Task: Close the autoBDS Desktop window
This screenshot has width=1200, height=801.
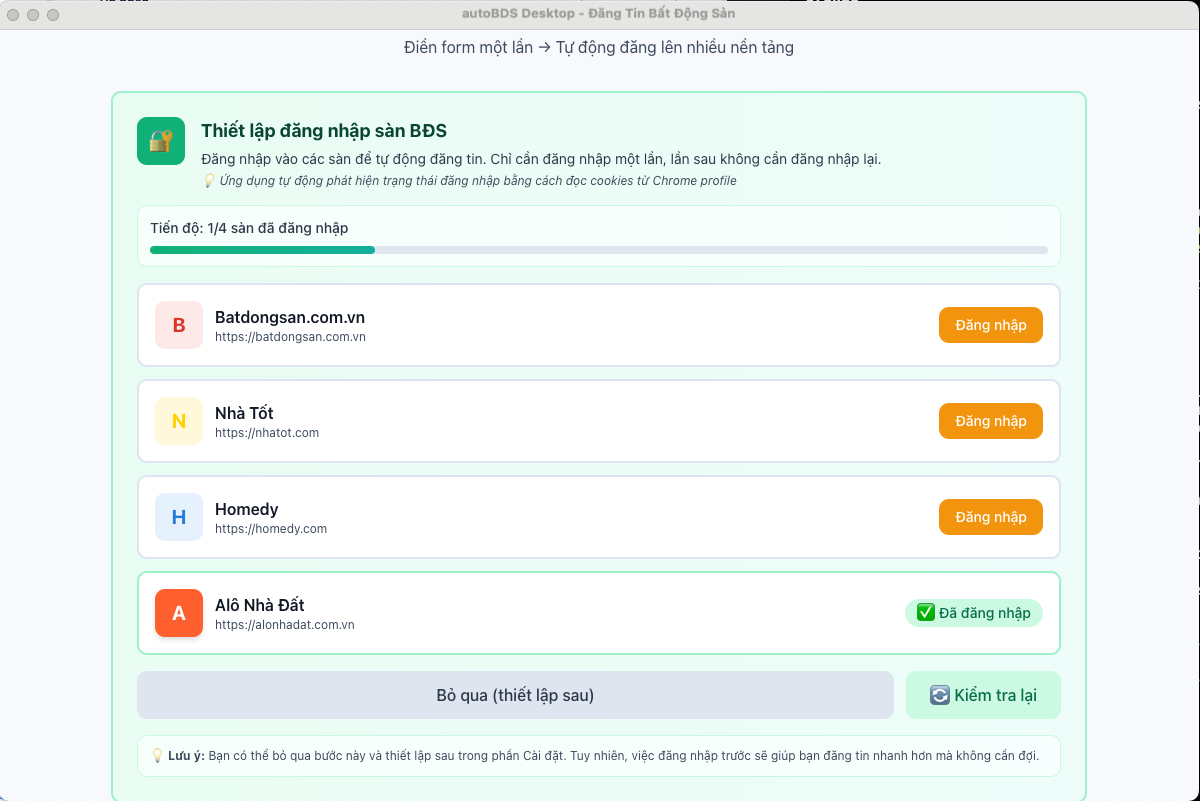Action: [x=13, y=15]
